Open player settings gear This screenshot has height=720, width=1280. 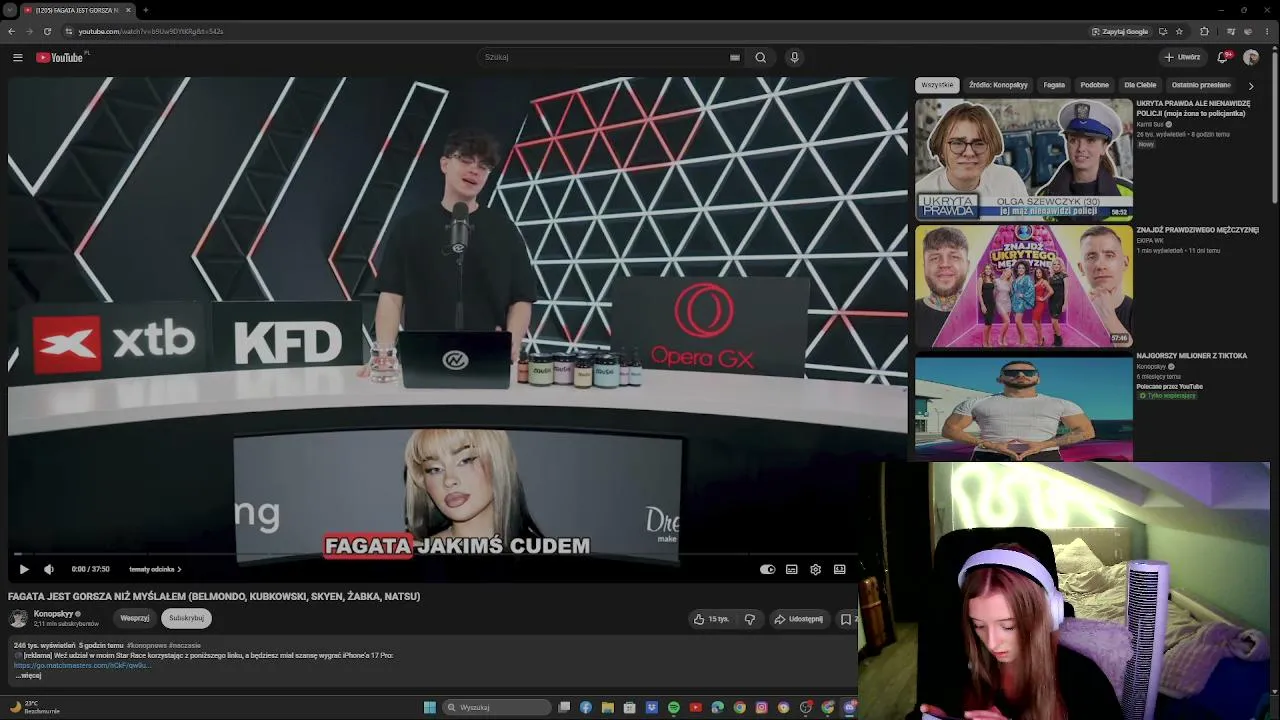pyautogui.click(x=816, y=569)
